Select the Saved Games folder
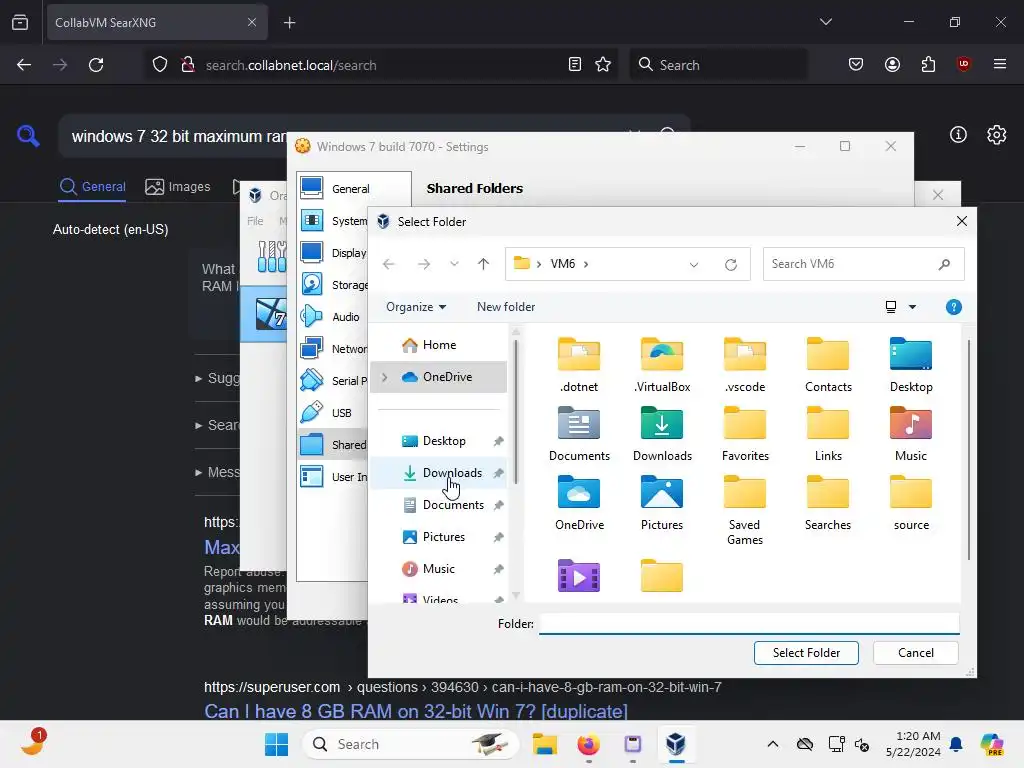This screenshot has width=1024, height=768. [744, 511]
